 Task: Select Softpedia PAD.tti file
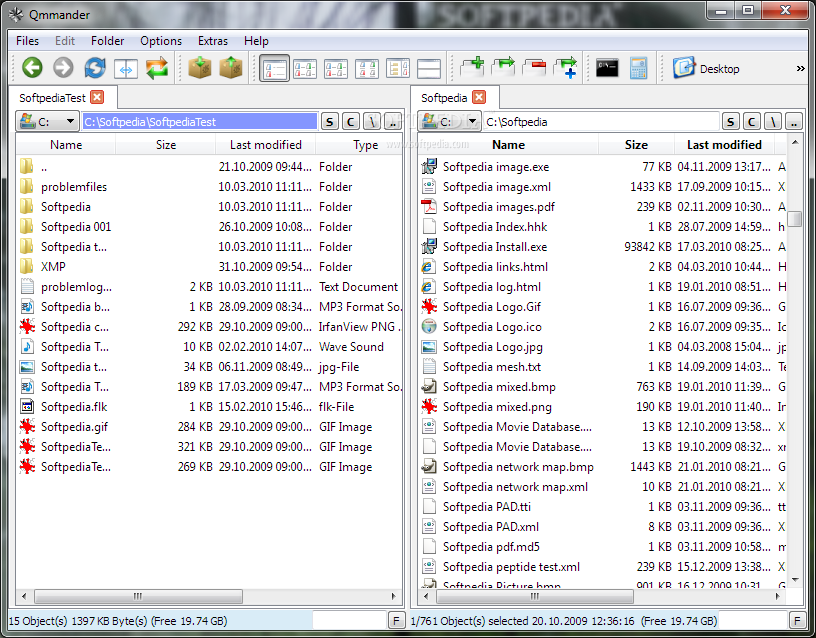487,507
